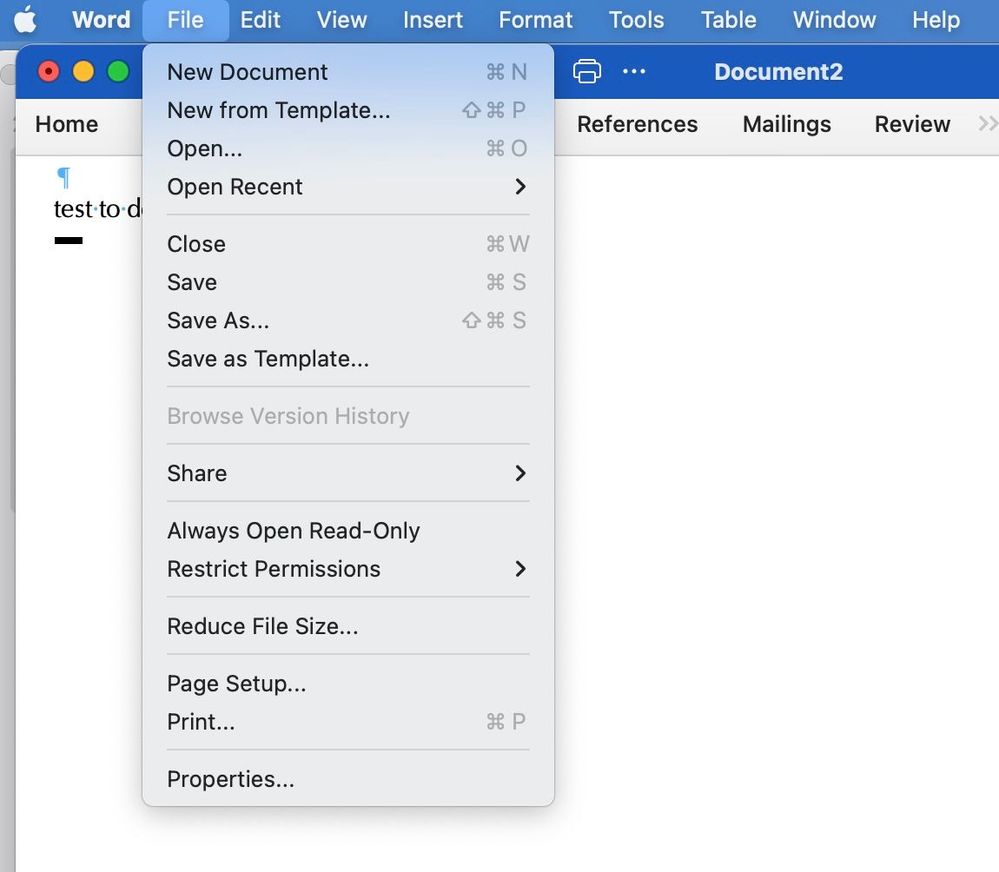The height and width of the screenshot is (872, 999).
Task: Click the blue paragraph mark in document
Action: tap(64, 177)
